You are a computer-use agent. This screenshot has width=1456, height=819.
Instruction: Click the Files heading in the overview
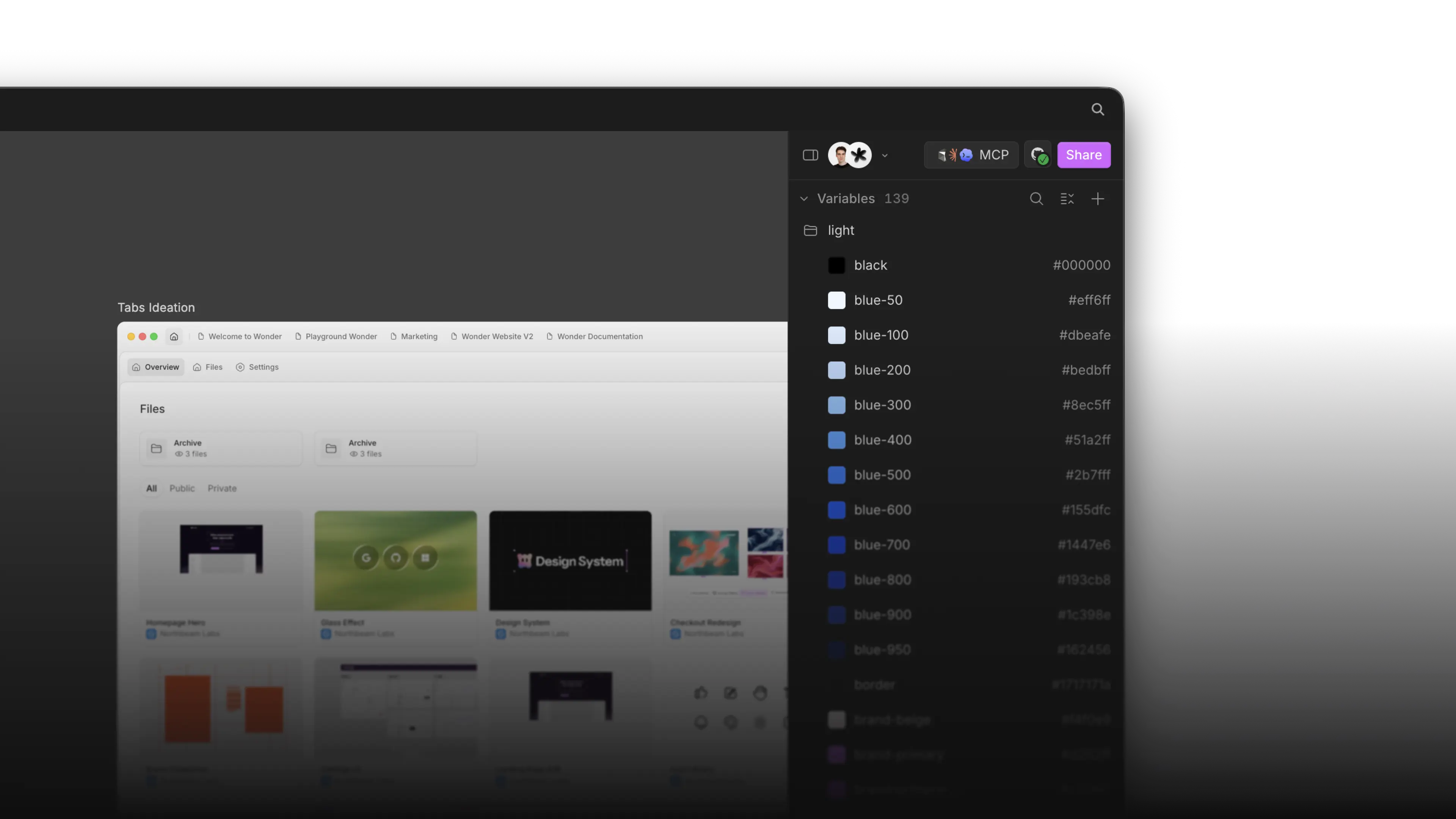point(152,409)
